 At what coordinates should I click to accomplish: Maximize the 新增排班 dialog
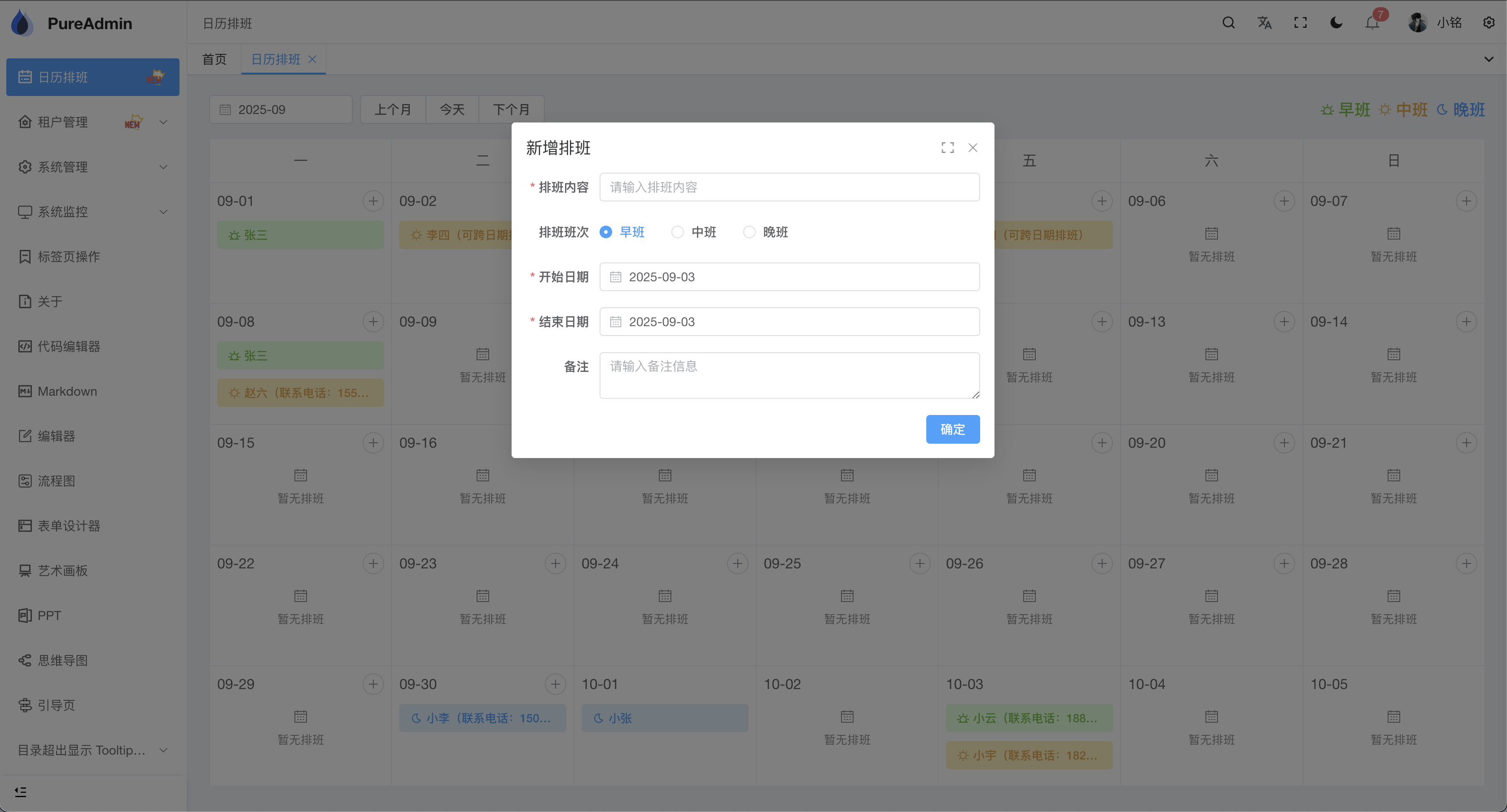(948, 148)
